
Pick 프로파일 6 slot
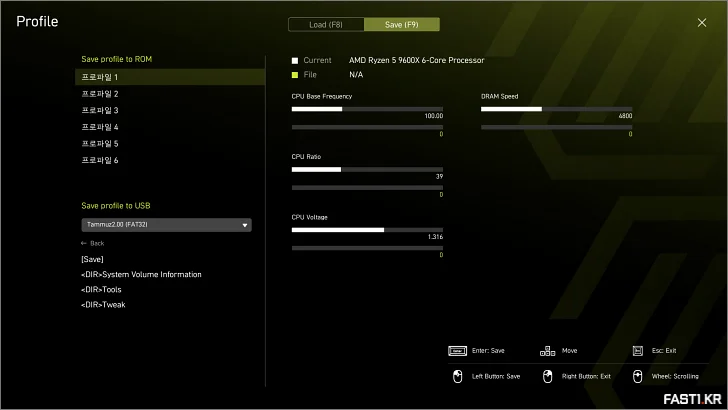click(x=170, y=160)
